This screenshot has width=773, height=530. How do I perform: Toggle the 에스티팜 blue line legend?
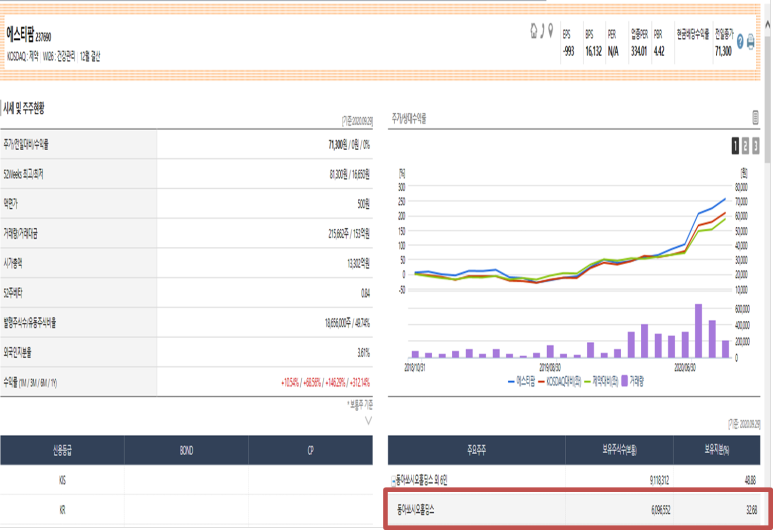coord(521,382)
